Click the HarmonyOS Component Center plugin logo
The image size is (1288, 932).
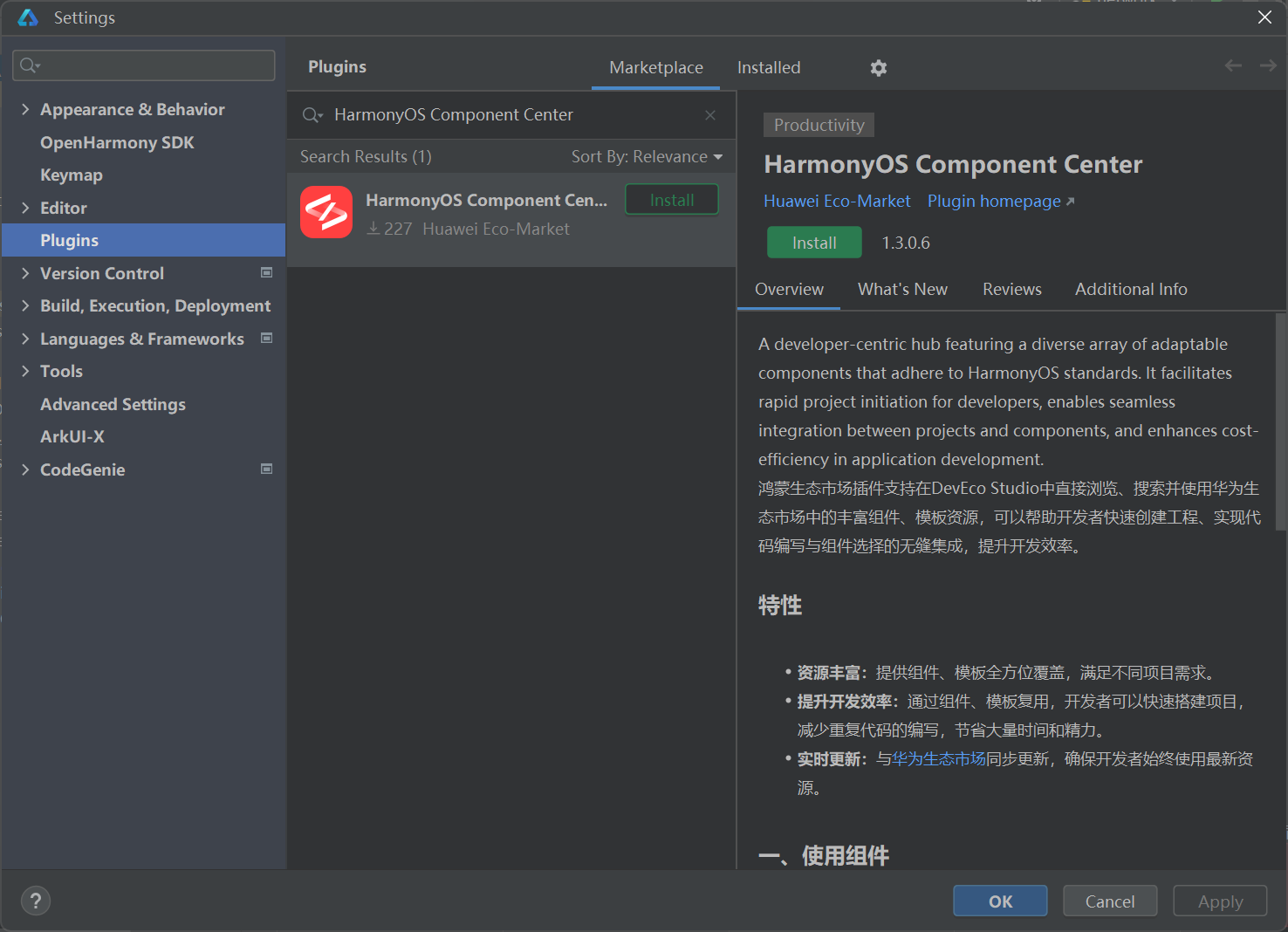[326, 212]
